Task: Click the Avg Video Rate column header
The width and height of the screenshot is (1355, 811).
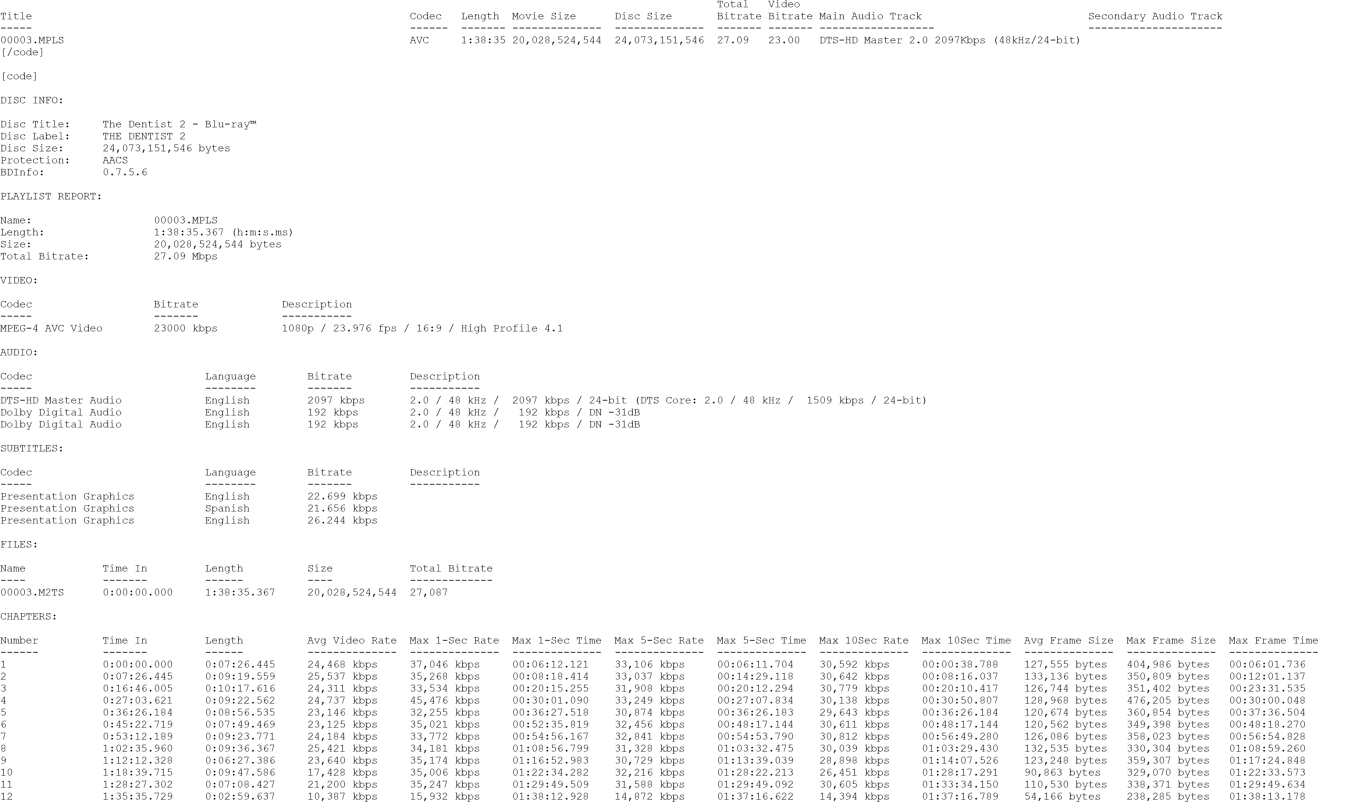Action: pyautogui.click(x=352, y=641)
